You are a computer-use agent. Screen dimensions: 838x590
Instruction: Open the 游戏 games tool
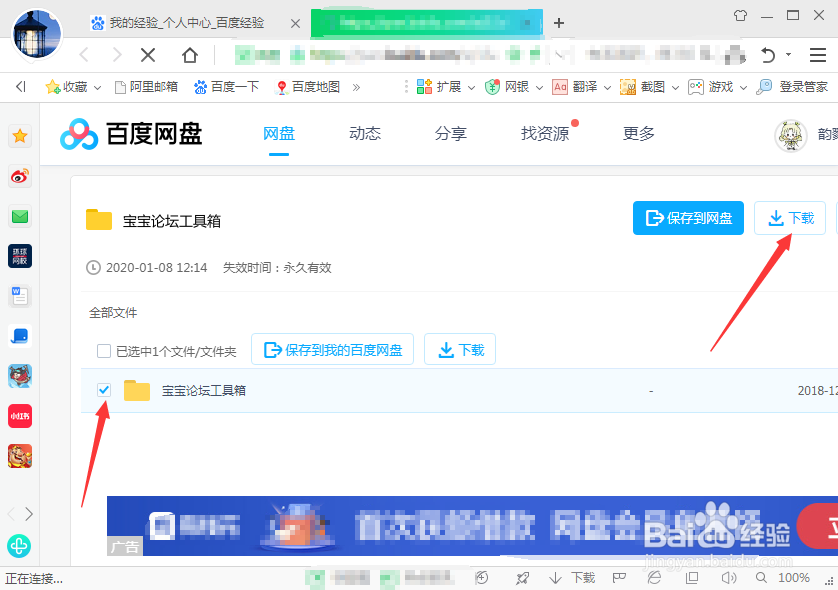pos(710,87)
